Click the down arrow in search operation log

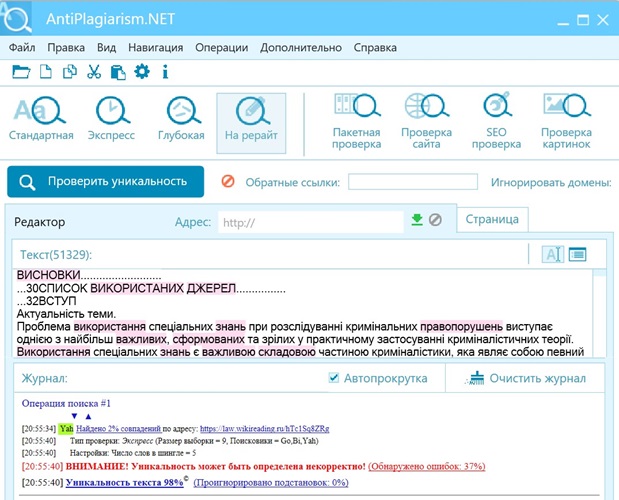(74, 416)
